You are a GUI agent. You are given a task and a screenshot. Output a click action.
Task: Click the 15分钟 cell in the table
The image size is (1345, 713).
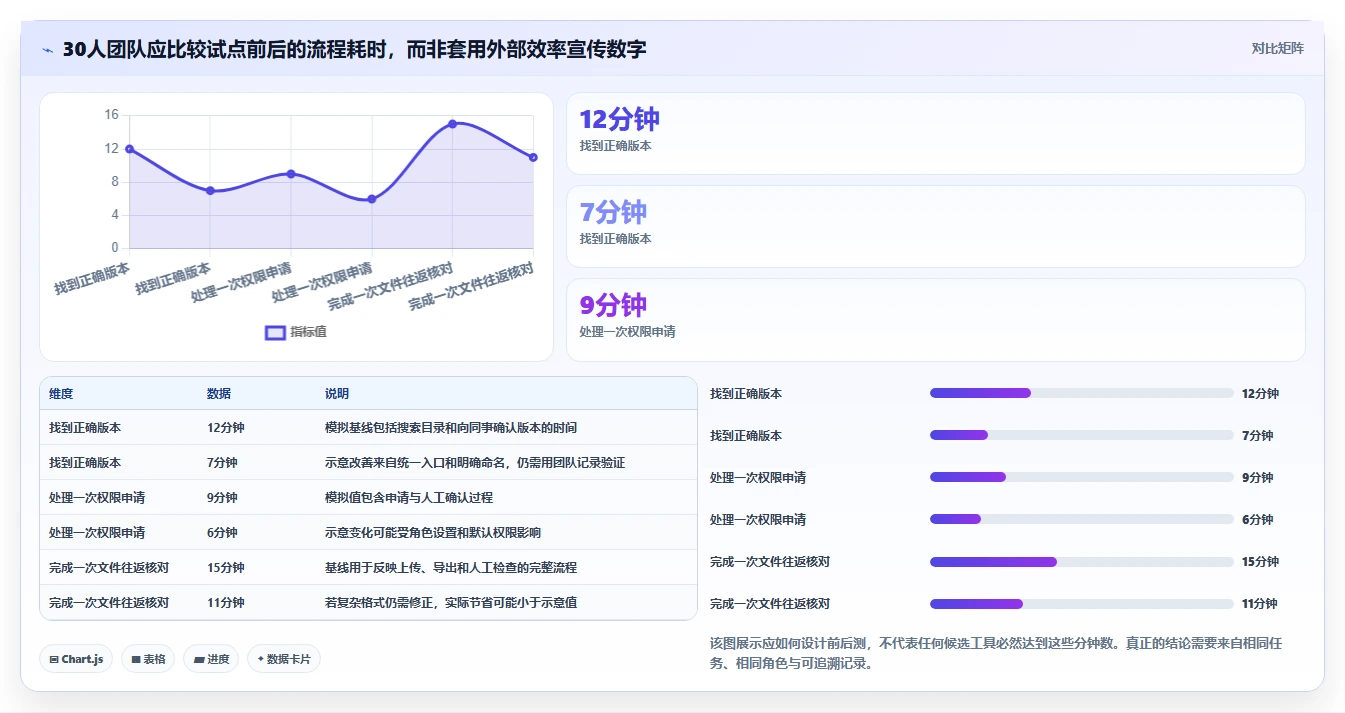(x=225, y=568)
